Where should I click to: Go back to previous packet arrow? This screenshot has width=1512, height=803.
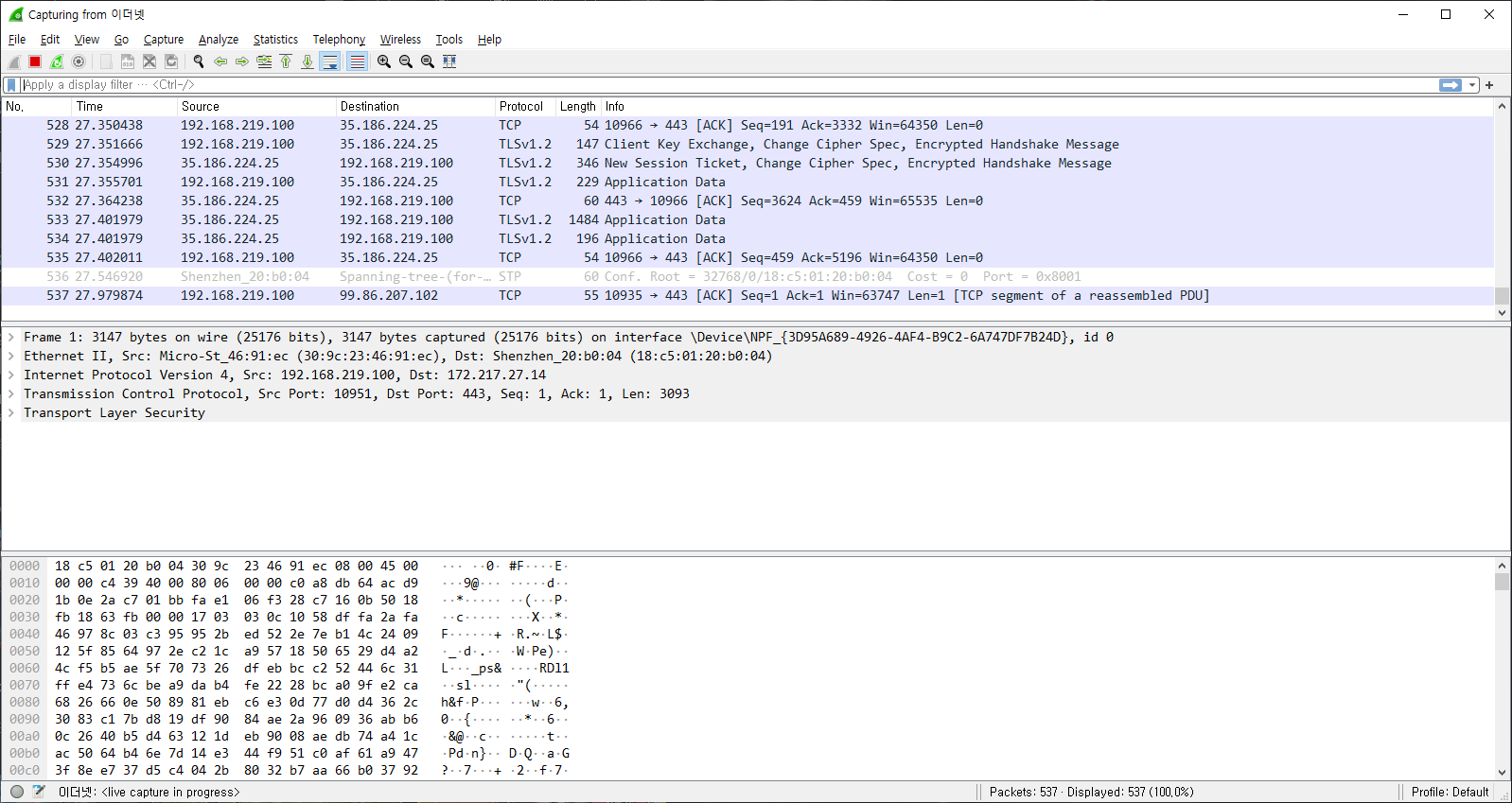click(x=220, y=61)
